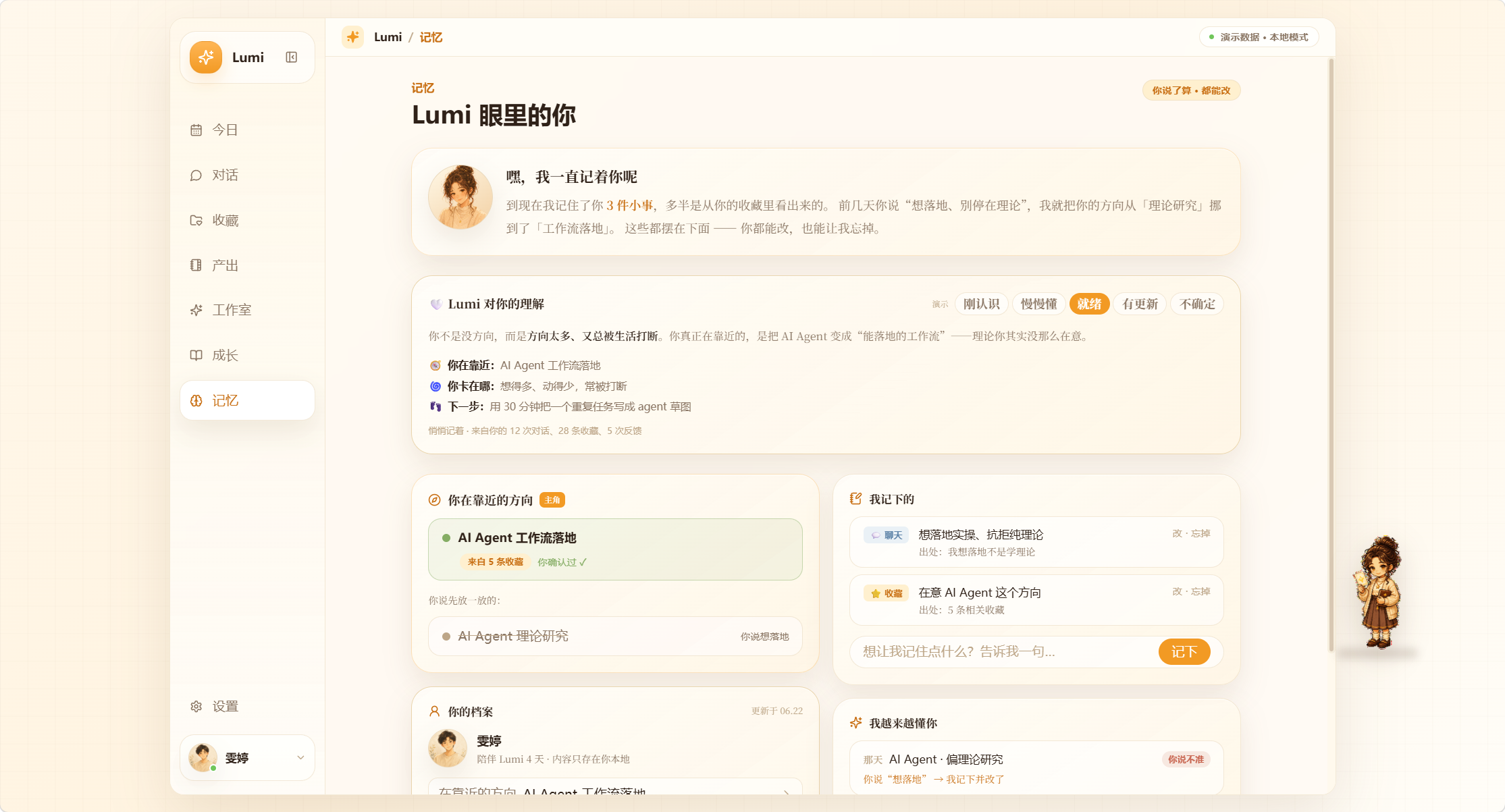Click the 来自 5 条收藏 tag

[495, 562]
